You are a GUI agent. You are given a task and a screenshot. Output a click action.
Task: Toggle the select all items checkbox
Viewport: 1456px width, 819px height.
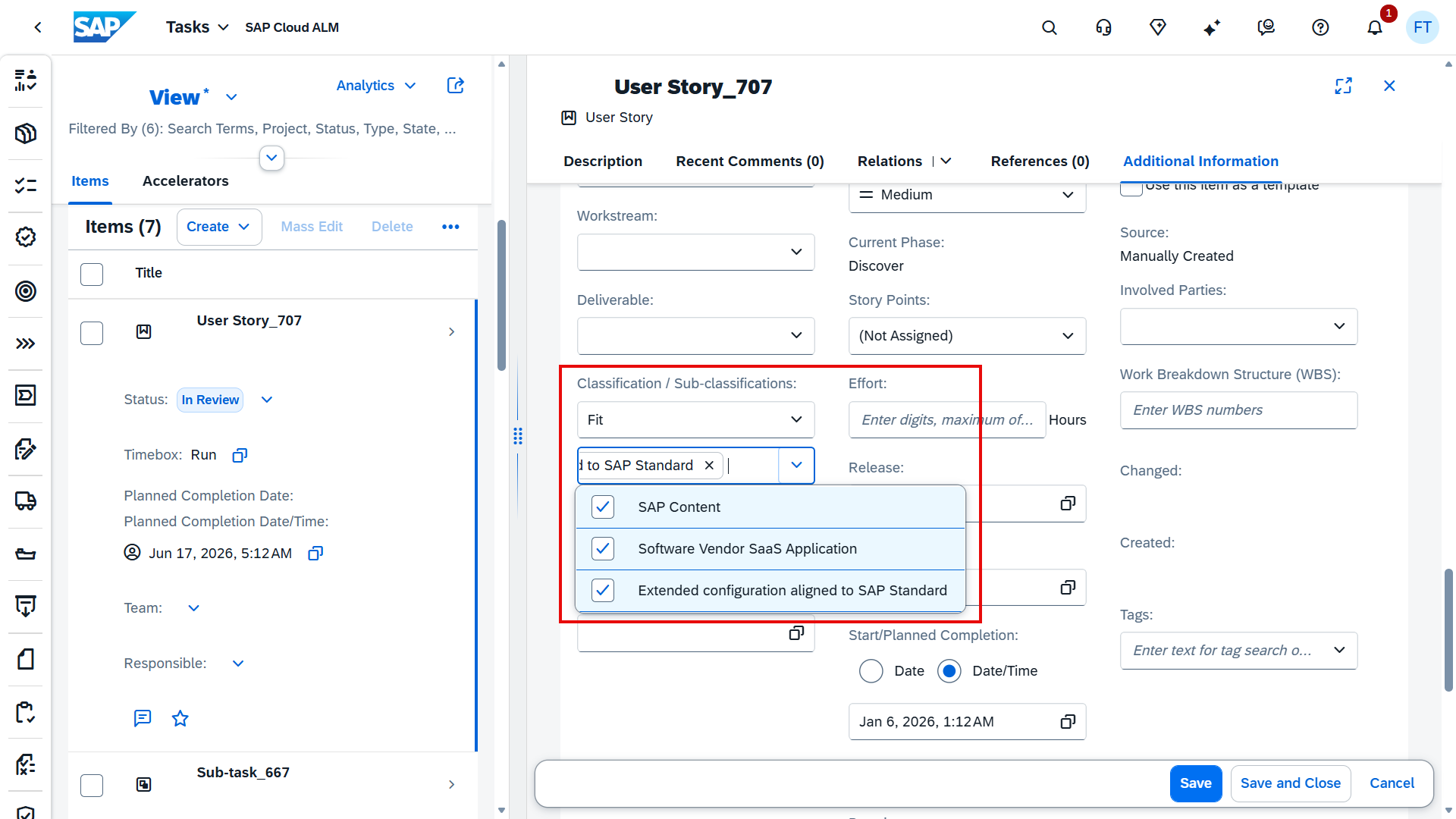click(x=92, y=274)
